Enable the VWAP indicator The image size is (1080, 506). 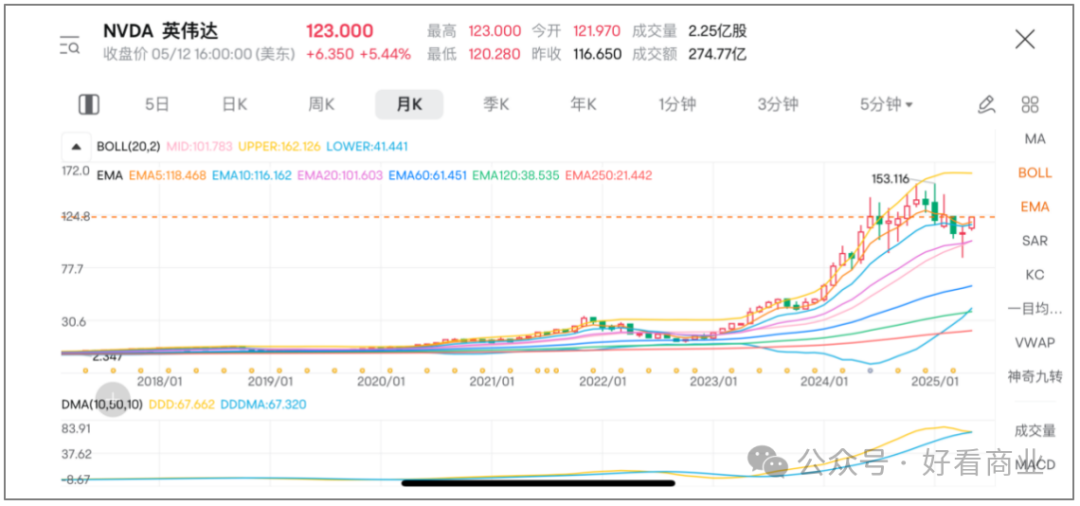tap(1034, 342)
